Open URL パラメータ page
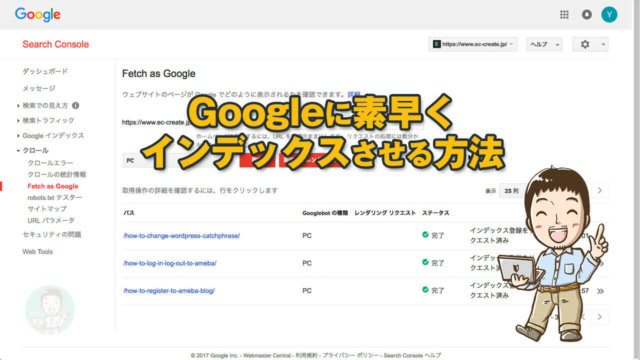Screen dimensions: 640x360 coord(51,220)
